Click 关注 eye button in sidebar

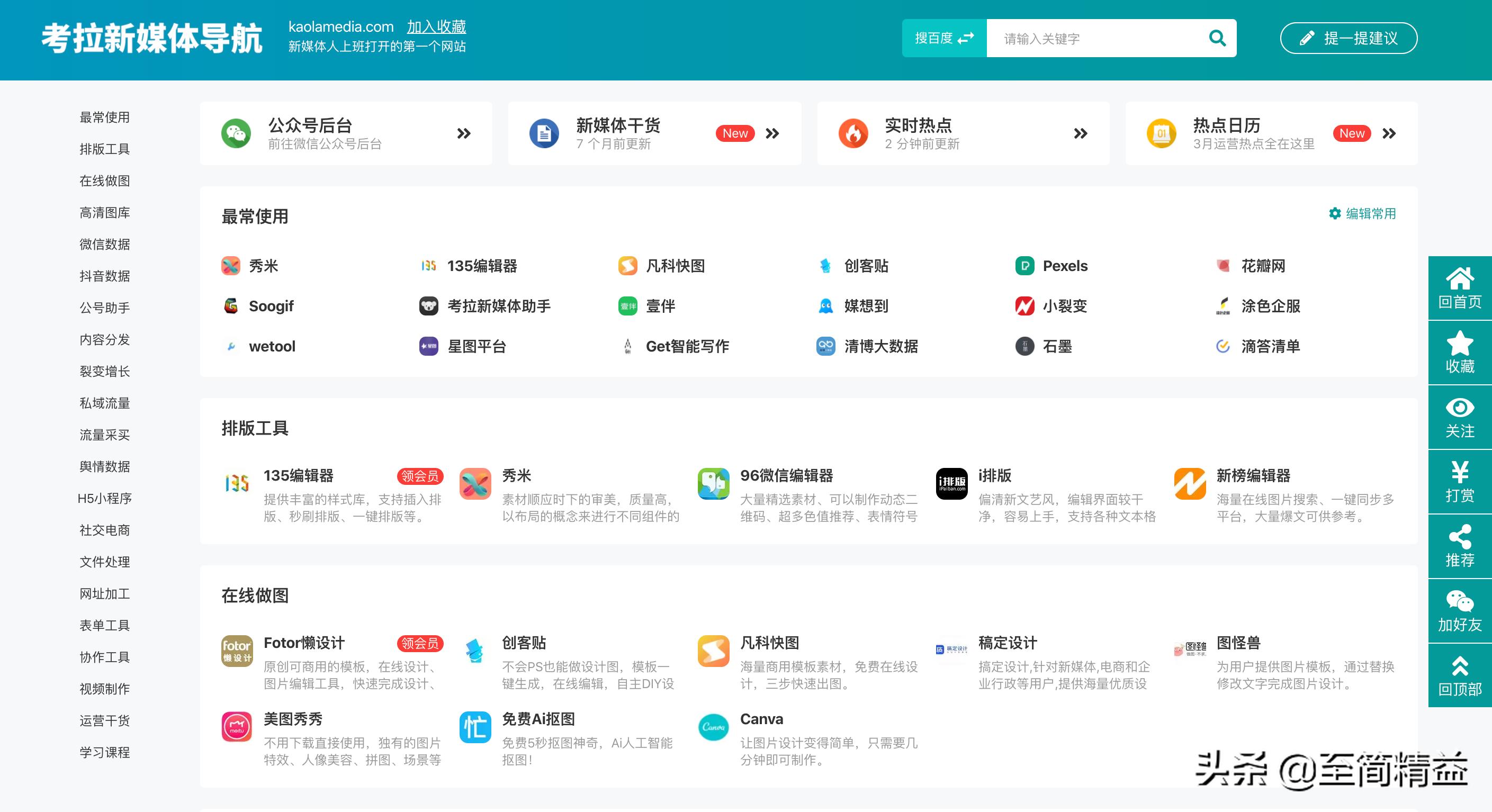1460,418
